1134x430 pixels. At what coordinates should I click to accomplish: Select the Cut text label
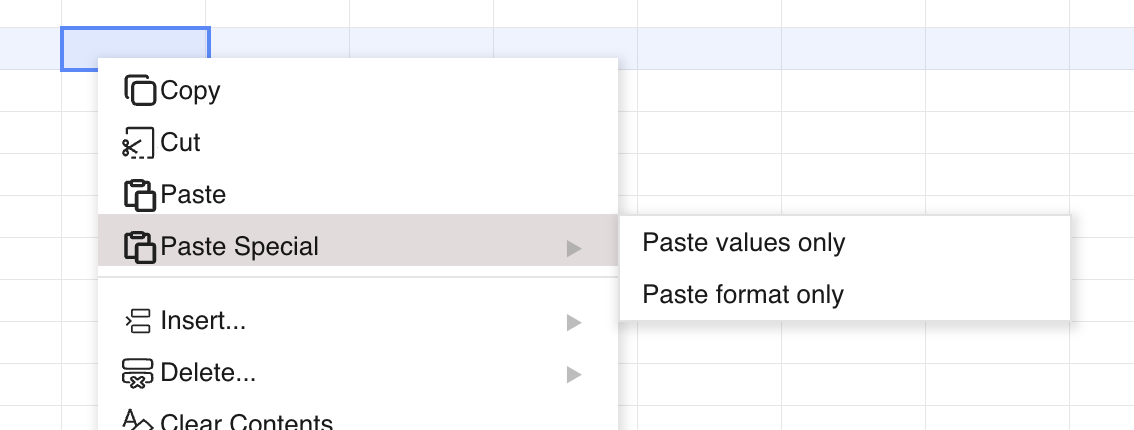[x=181, y=143]
